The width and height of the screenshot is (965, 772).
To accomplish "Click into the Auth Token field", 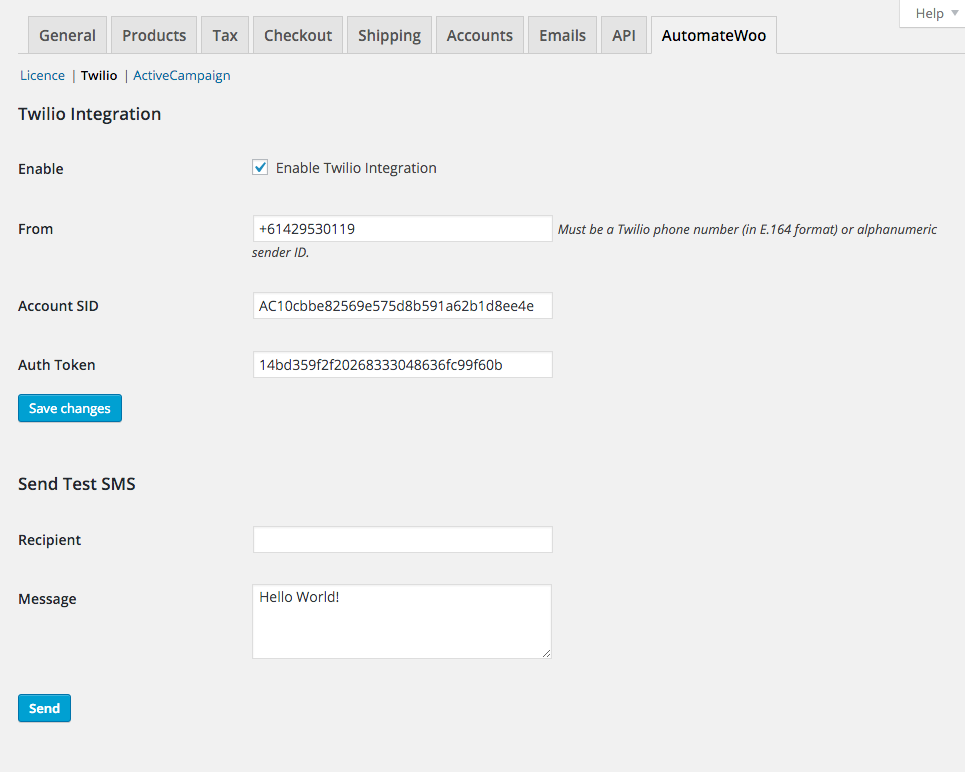I will pos(402,365).
